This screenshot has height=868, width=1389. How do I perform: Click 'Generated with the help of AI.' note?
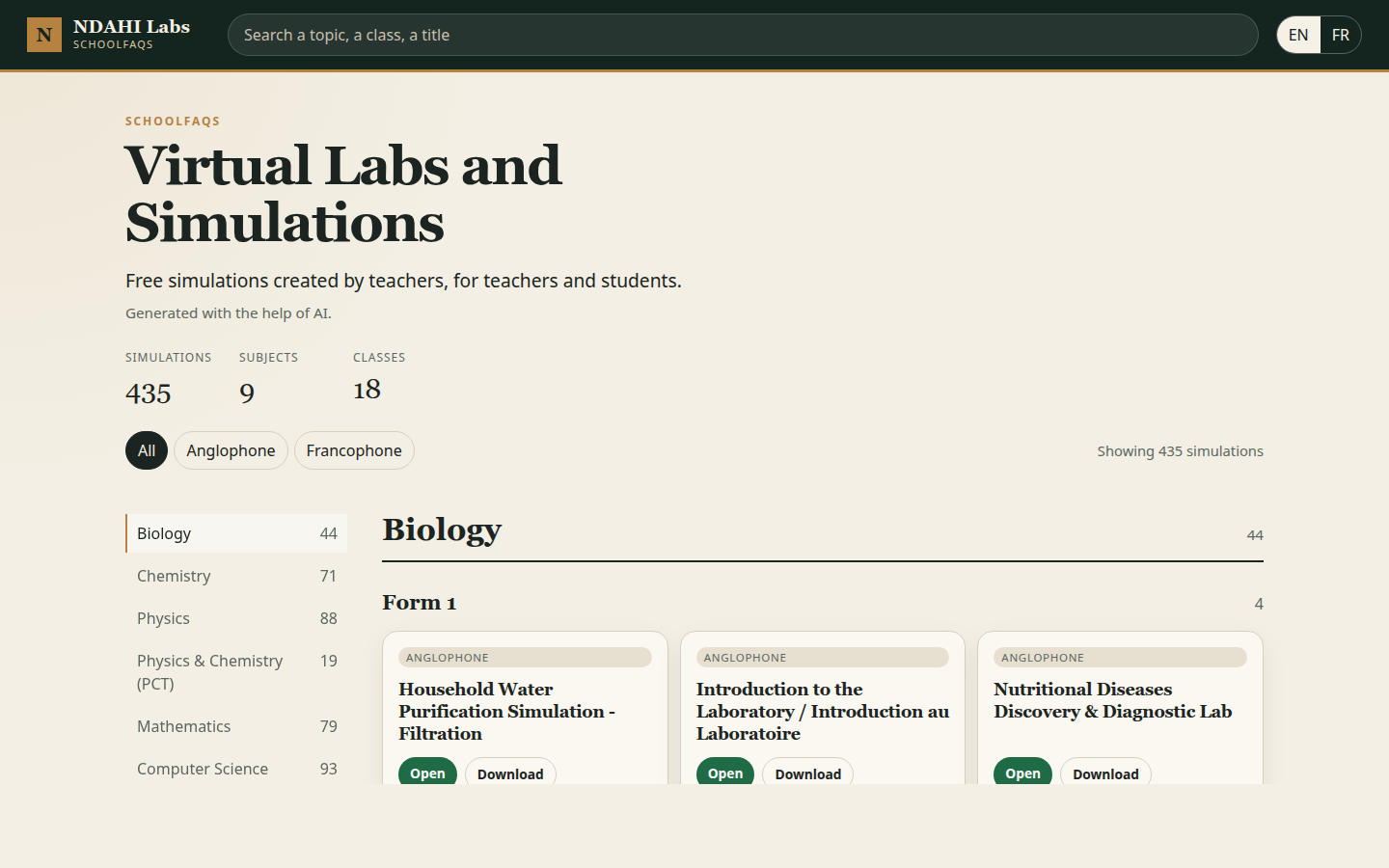click(x=229, y=313)
